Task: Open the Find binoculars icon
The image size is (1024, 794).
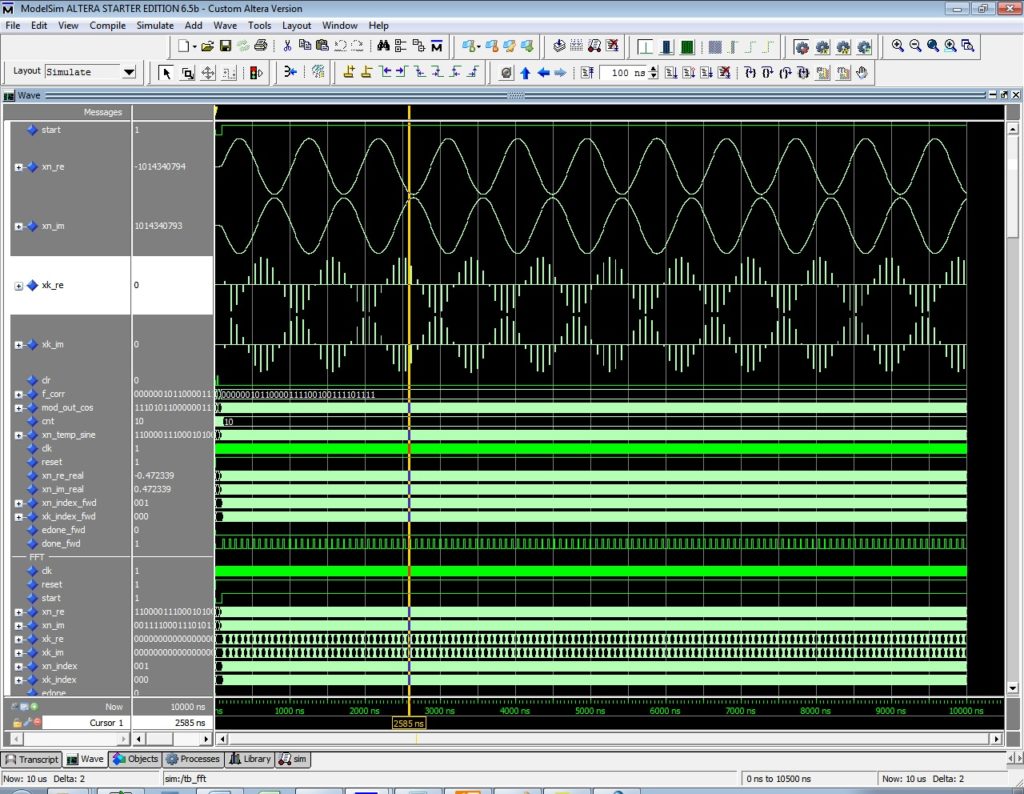Action: click(x=383, y=46)
